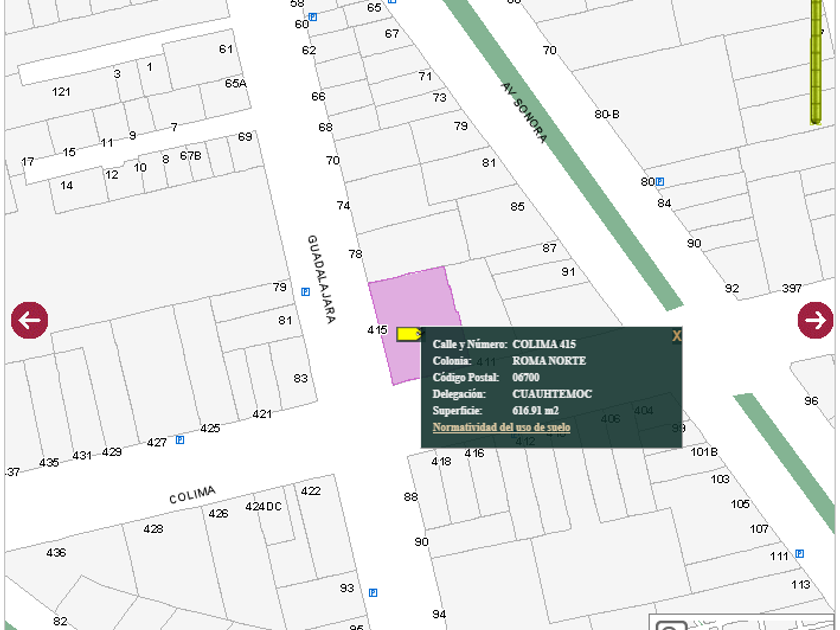This screenshot has height=630, width=840.
Task: Click the GUADALAJARA street label
Action: pos(319,278)
